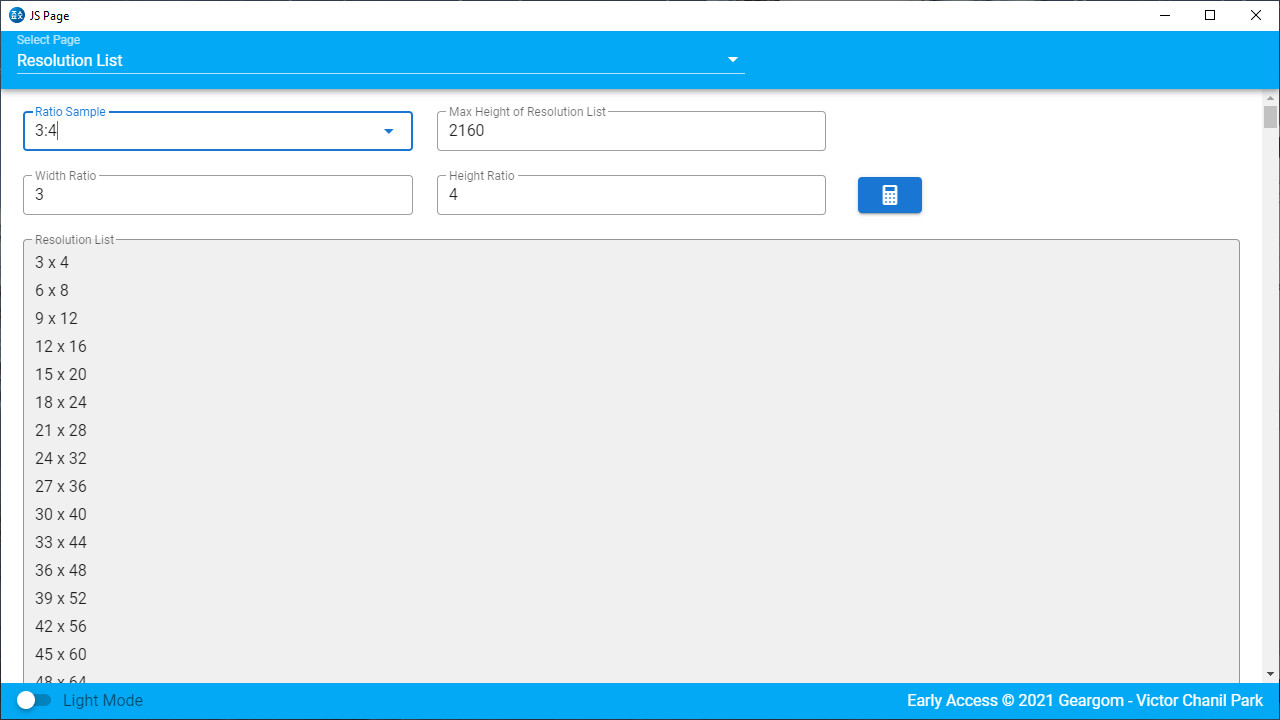The image size is (1280, 720).
Task: Select Resolution List from the page selector
Action: [70, 60]
